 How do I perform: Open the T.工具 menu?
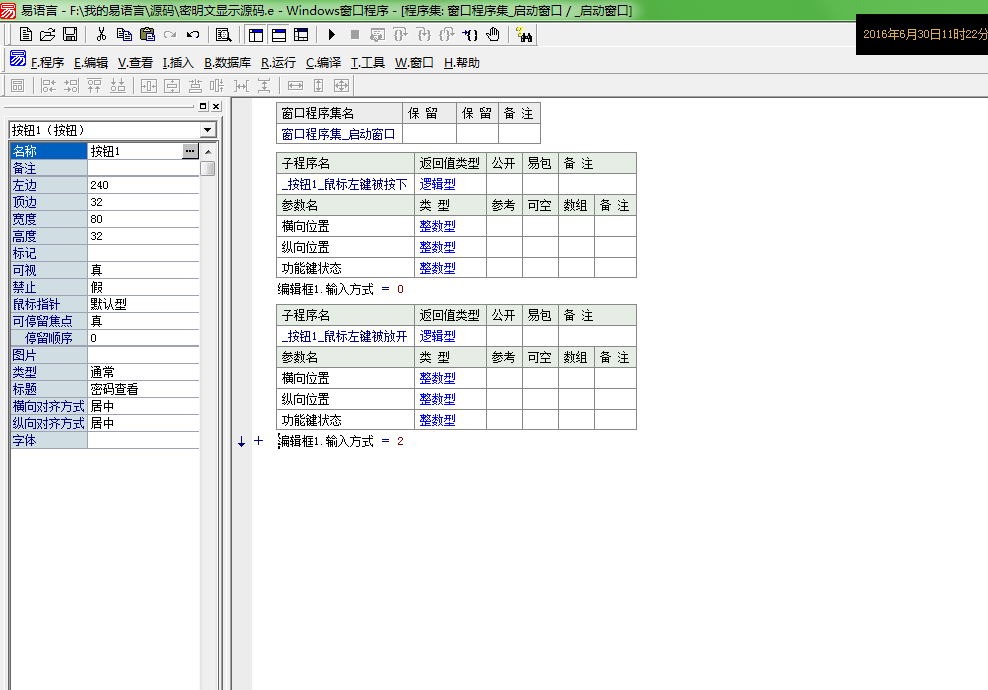pos(367,62)
